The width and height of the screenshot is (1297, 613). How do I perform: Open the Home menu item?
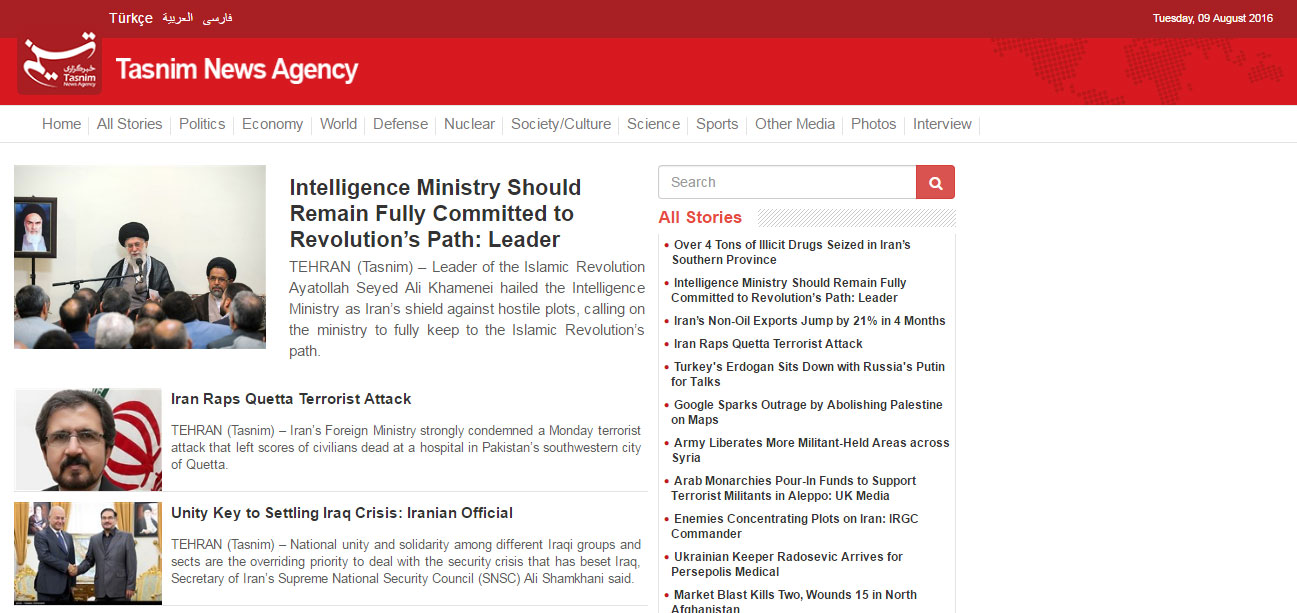[61, 124]
